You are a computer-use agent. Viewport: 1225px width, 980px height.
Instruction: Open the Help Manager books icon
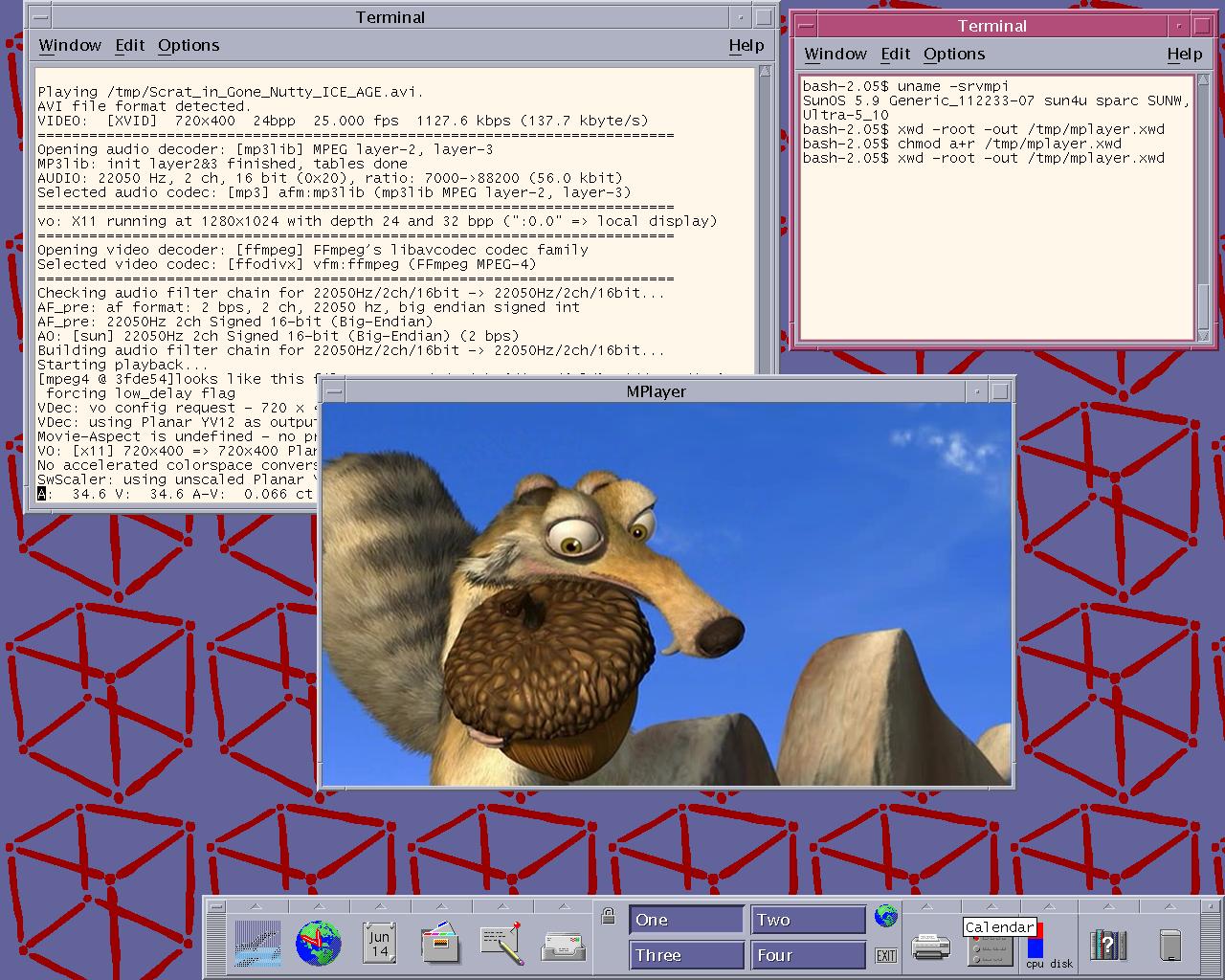(1107, 946)
